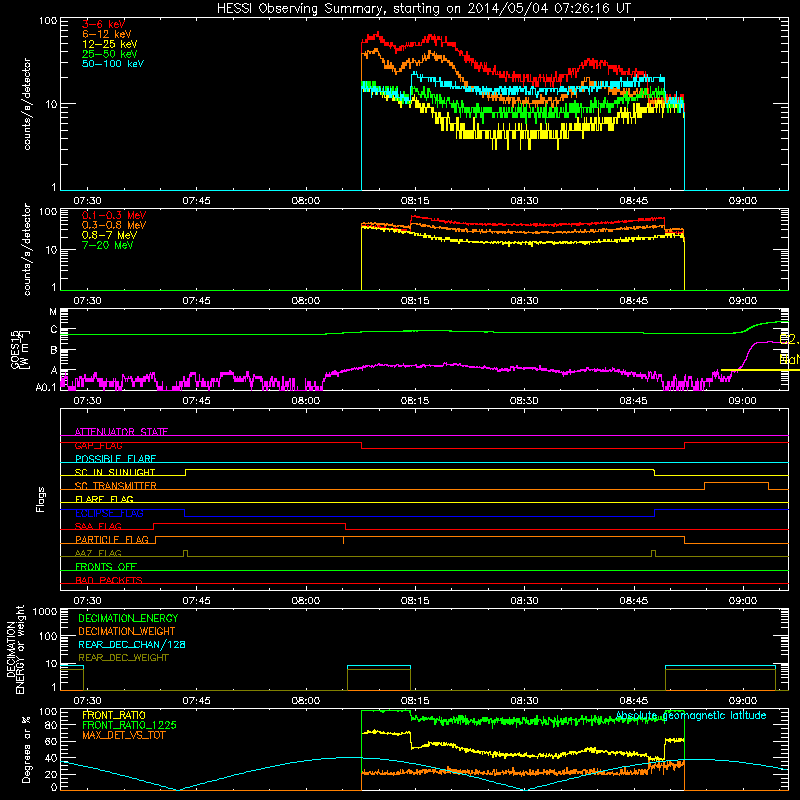Image resolution: width=800 pixels, height=800 pixels.
Task: Select the 0.1-0.3 MeV legend label
Action: pos(114,215)
